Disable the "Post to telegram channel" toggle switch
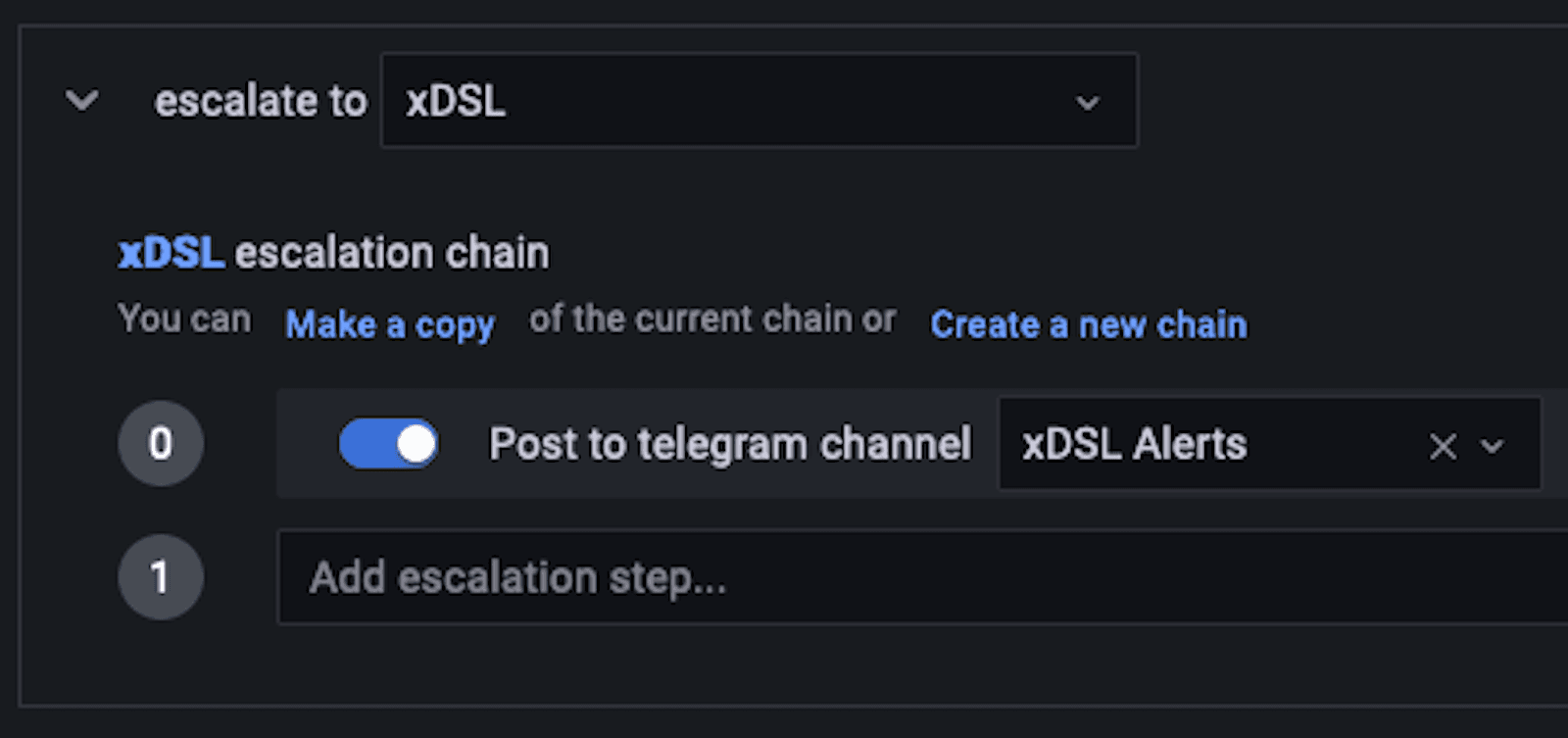The width and height of the screenshot is (1568, 738). [388, 443]
